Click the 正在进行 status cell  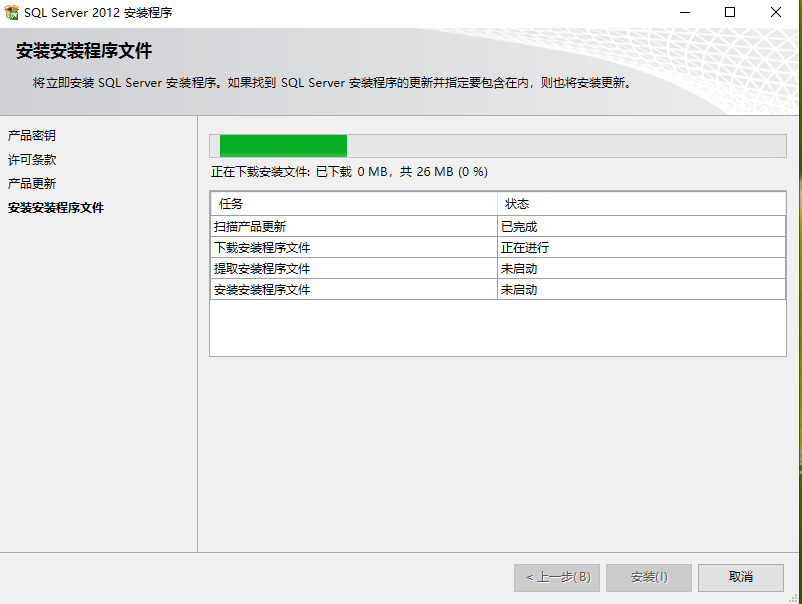coord(641,247)
